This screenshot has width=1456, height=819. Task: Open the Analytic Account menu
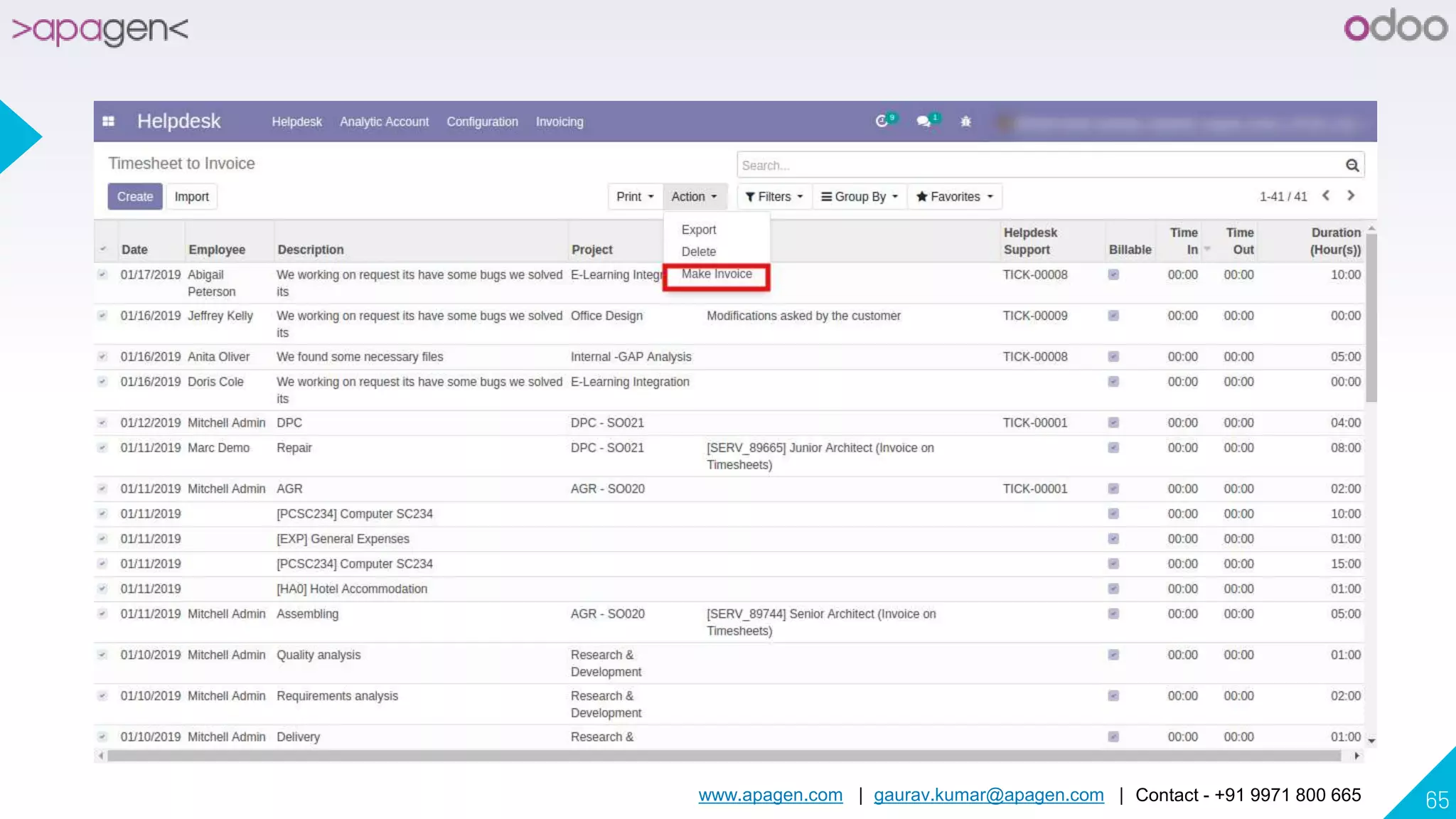(384, 122)
